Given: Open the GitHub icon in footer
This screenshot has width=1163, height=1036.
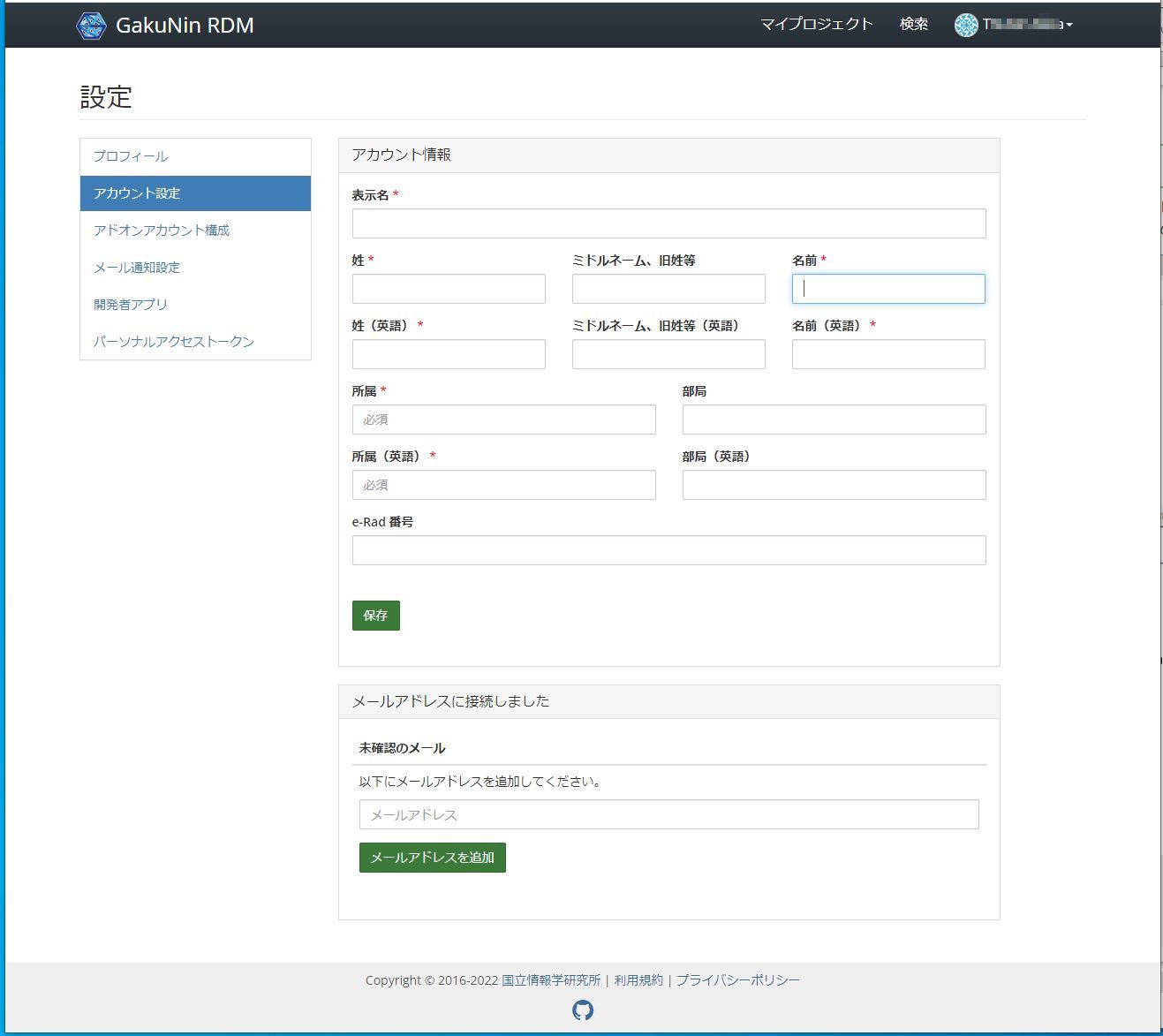Looking at the screenshot, I should pyautogui.click(x=583, y=1010).
